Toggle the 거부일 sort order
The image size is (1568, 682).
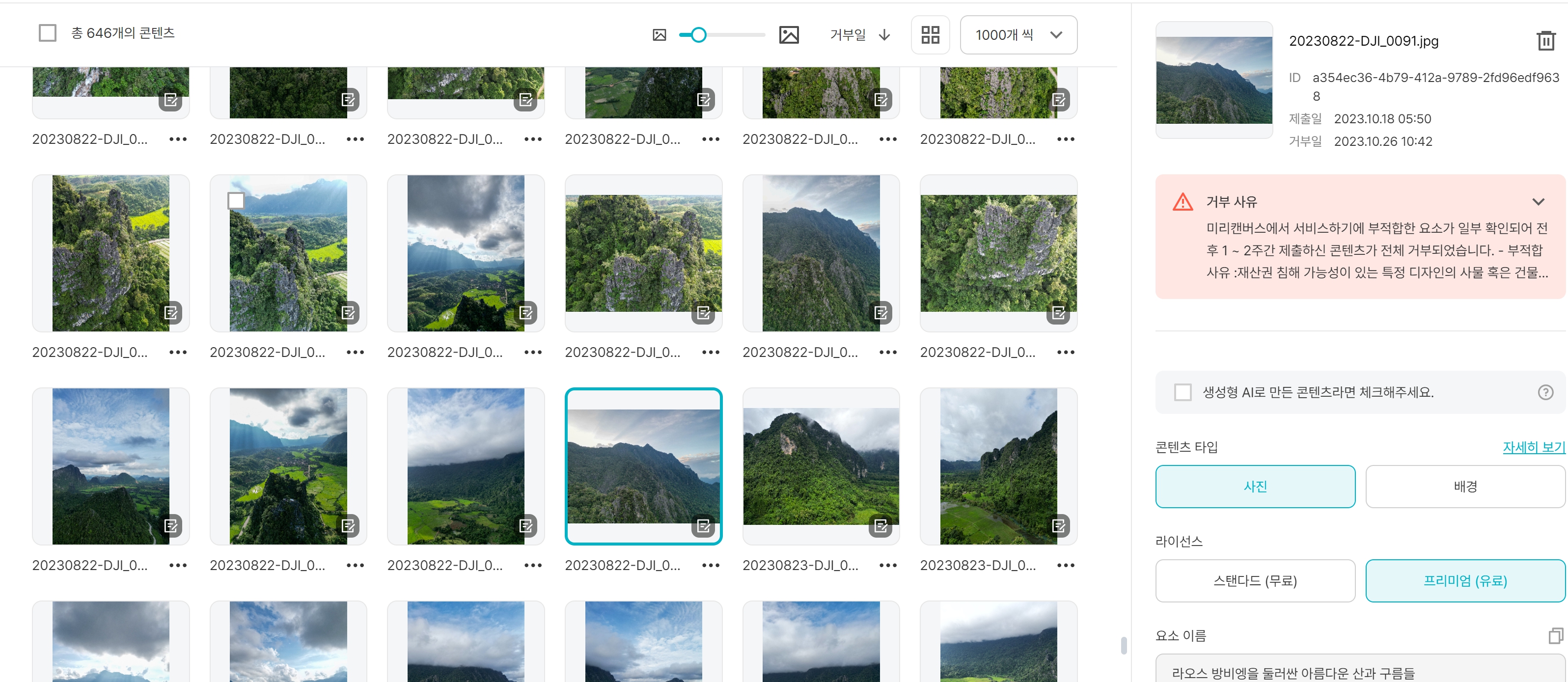pos(859,35)
